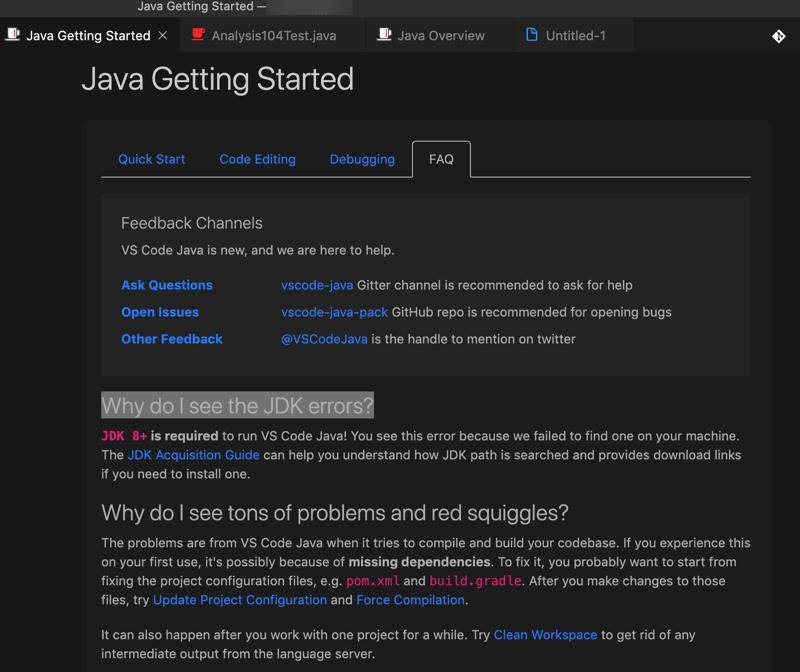
Task: Click the Update Project Configuration link
Action: [240, 600]
